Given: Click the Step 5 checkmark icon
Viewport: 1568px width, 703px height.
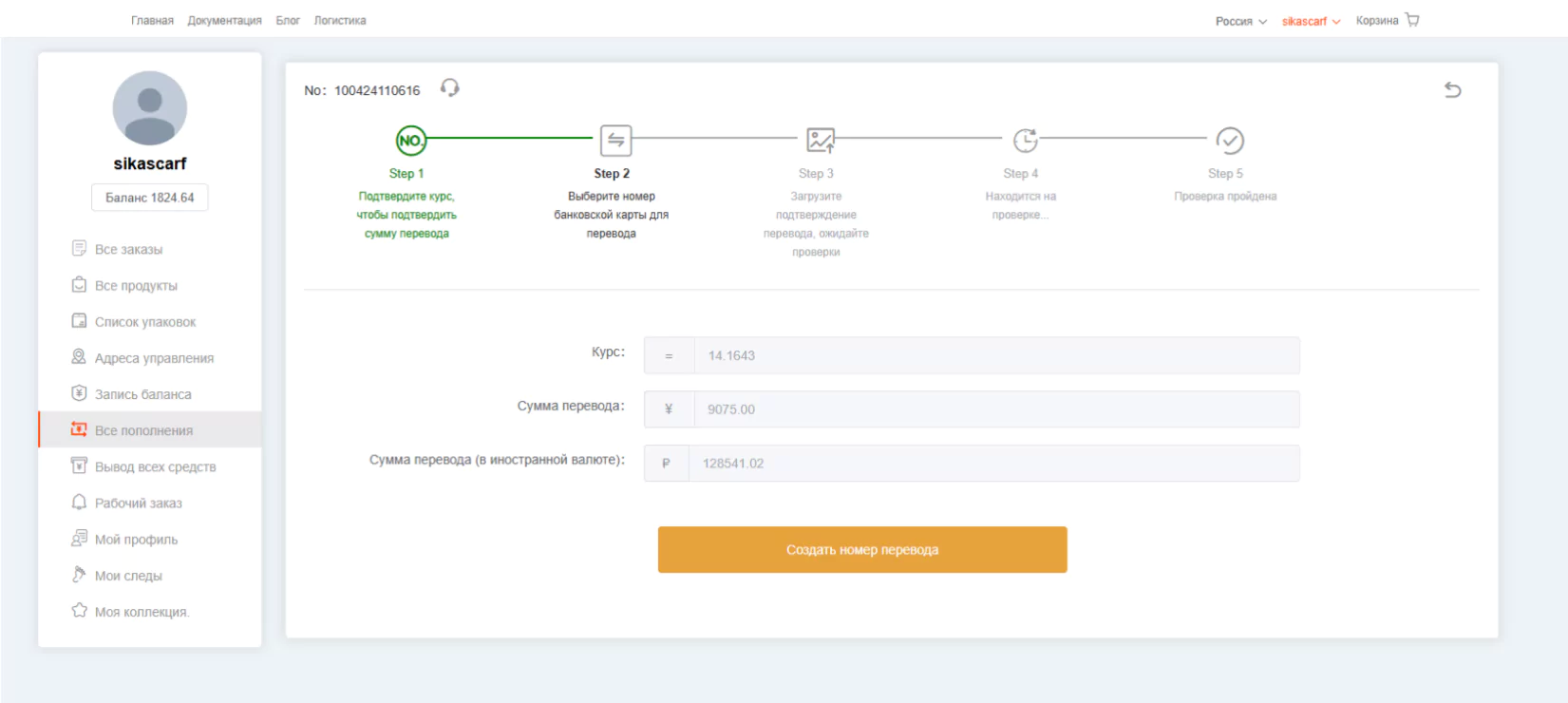Looking at the screenshot, I should pyautogui.click(x=1230, y=141).
